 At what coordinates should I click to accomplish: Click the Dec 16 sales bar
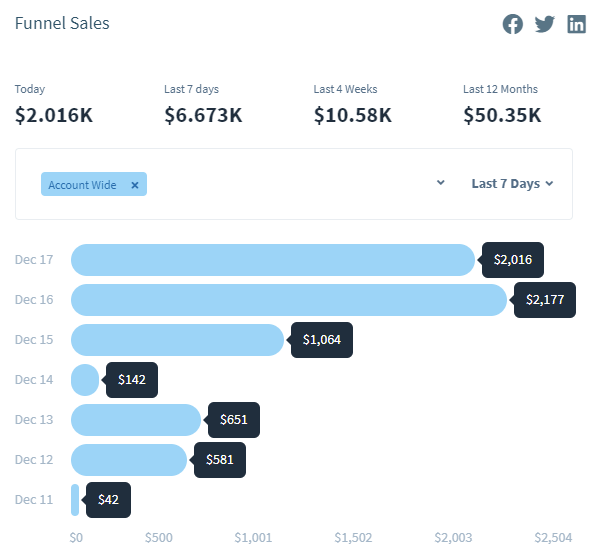click(289, 300)
